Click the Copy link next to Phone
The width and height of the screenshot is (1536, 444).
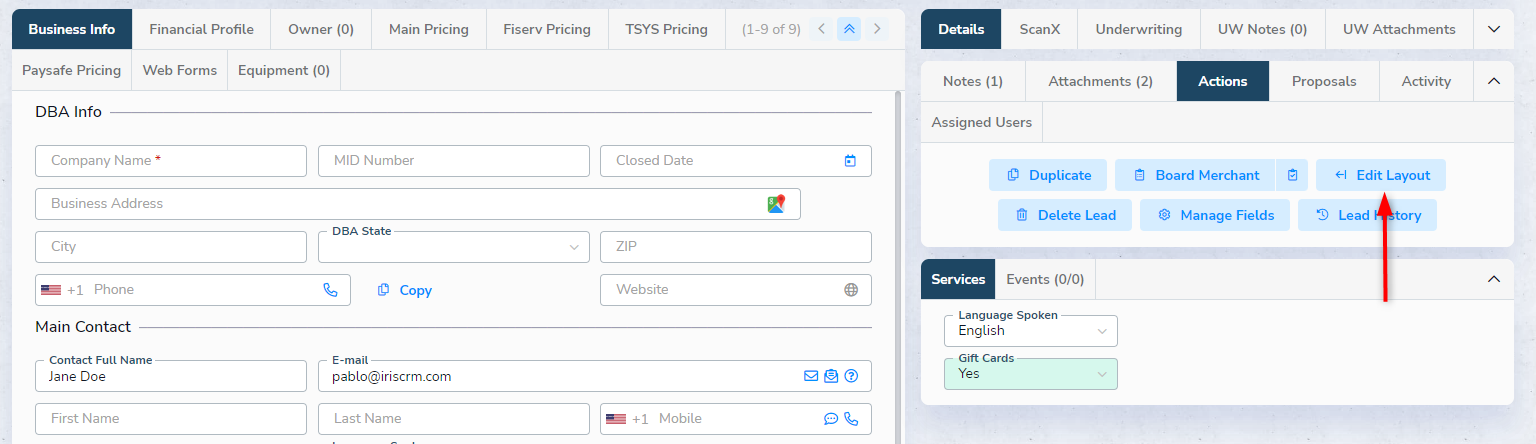tap(405, 290)
